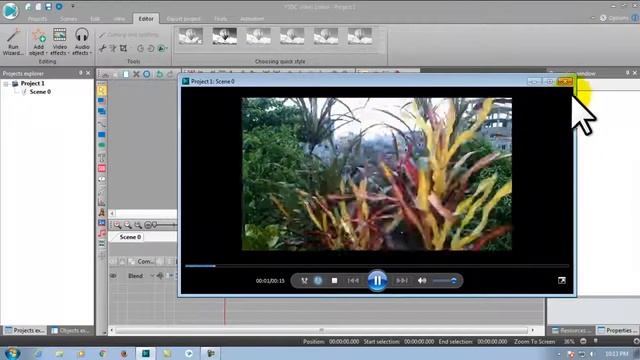The width and height of the screenshot is (640, 360).
Task: Select the animation figure tool
Action: click(x=102, y=212)
